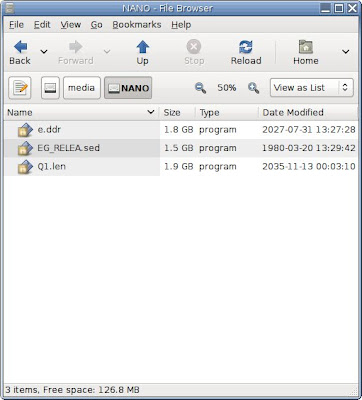Toggle the text location entry button
Image resolution: width=362 pixels, height=400 pixels.
(20, 88)
